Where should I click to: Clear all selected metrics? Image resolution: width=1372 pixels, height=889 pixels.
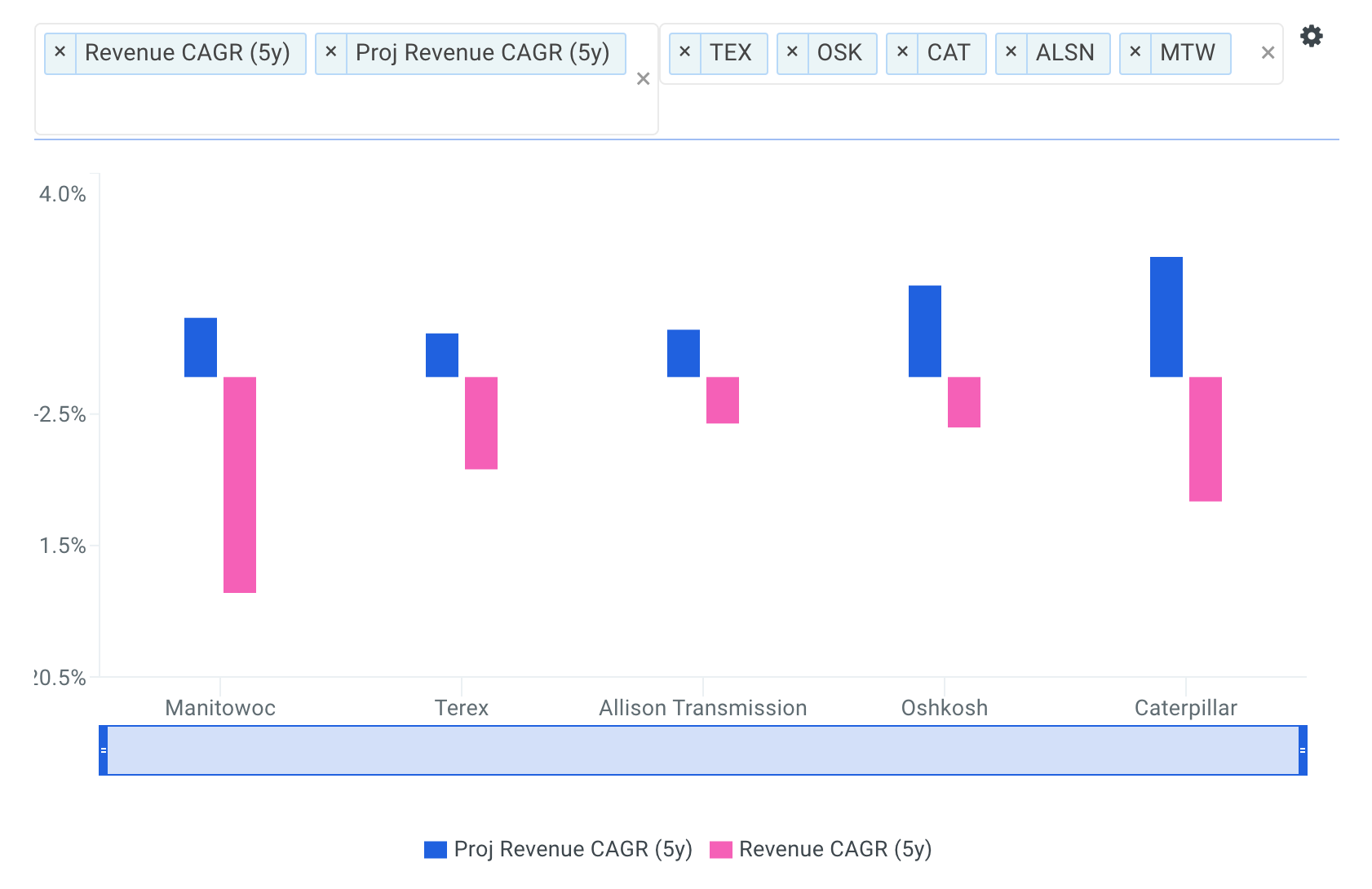click(643, 79)
